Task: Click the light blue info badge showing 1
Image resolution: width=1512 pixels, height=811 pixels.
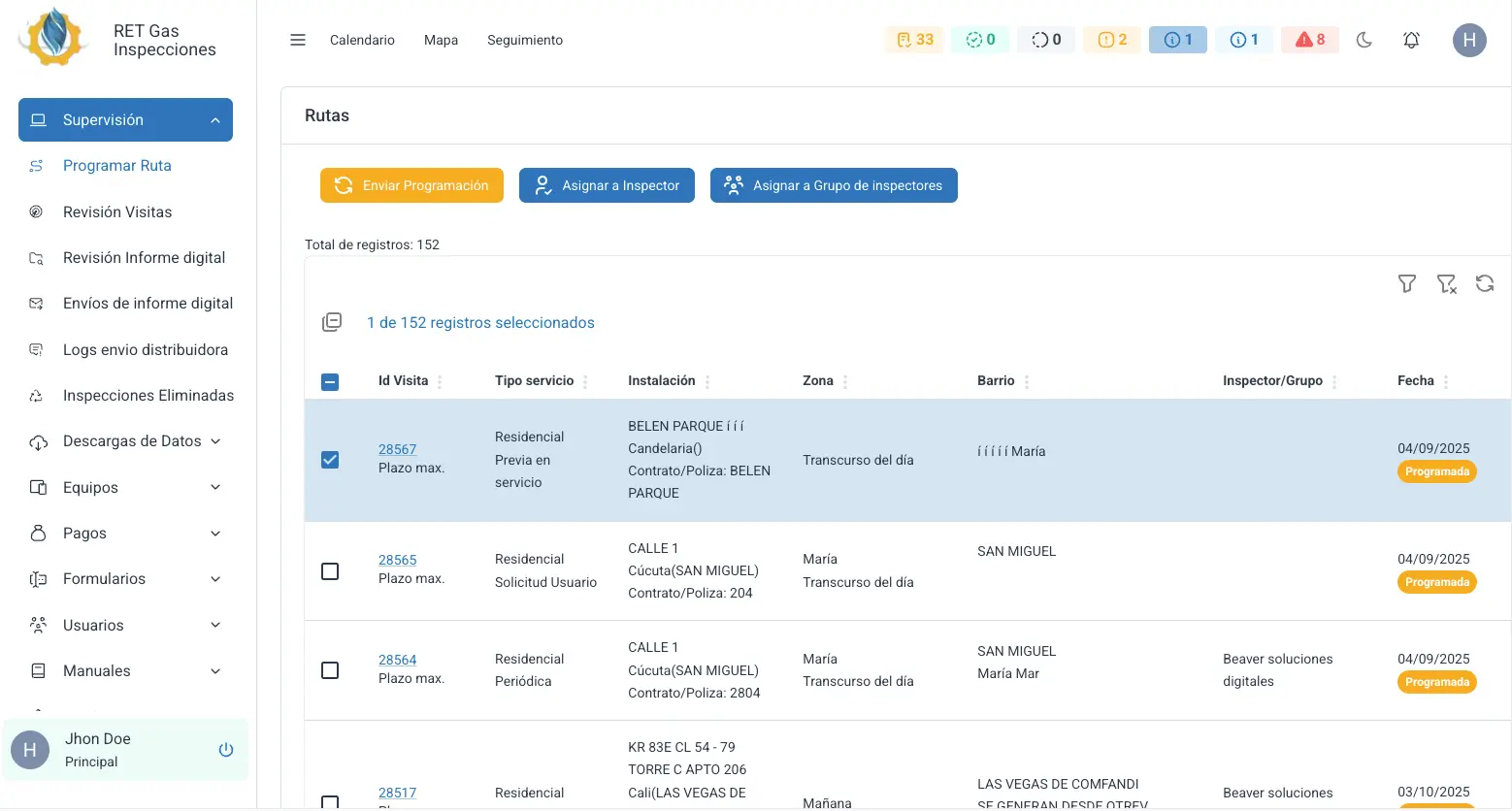Action: coord(1244,40)
